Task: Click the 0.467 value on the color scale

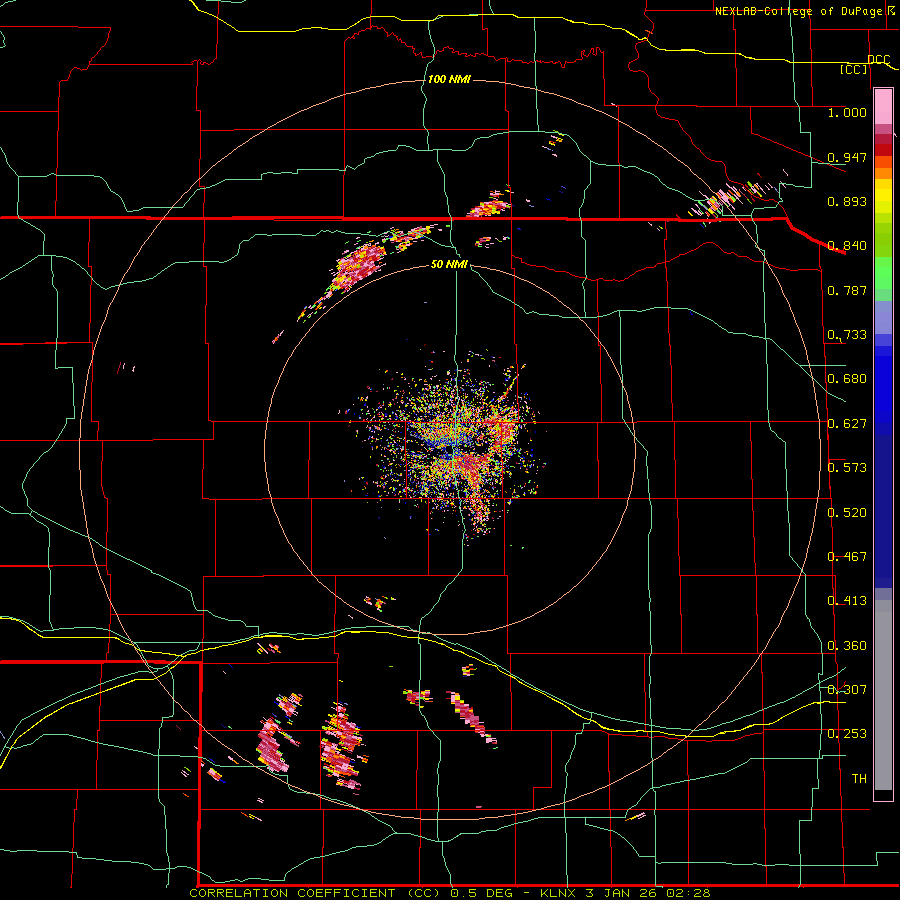Action: (x=847, y=557)
